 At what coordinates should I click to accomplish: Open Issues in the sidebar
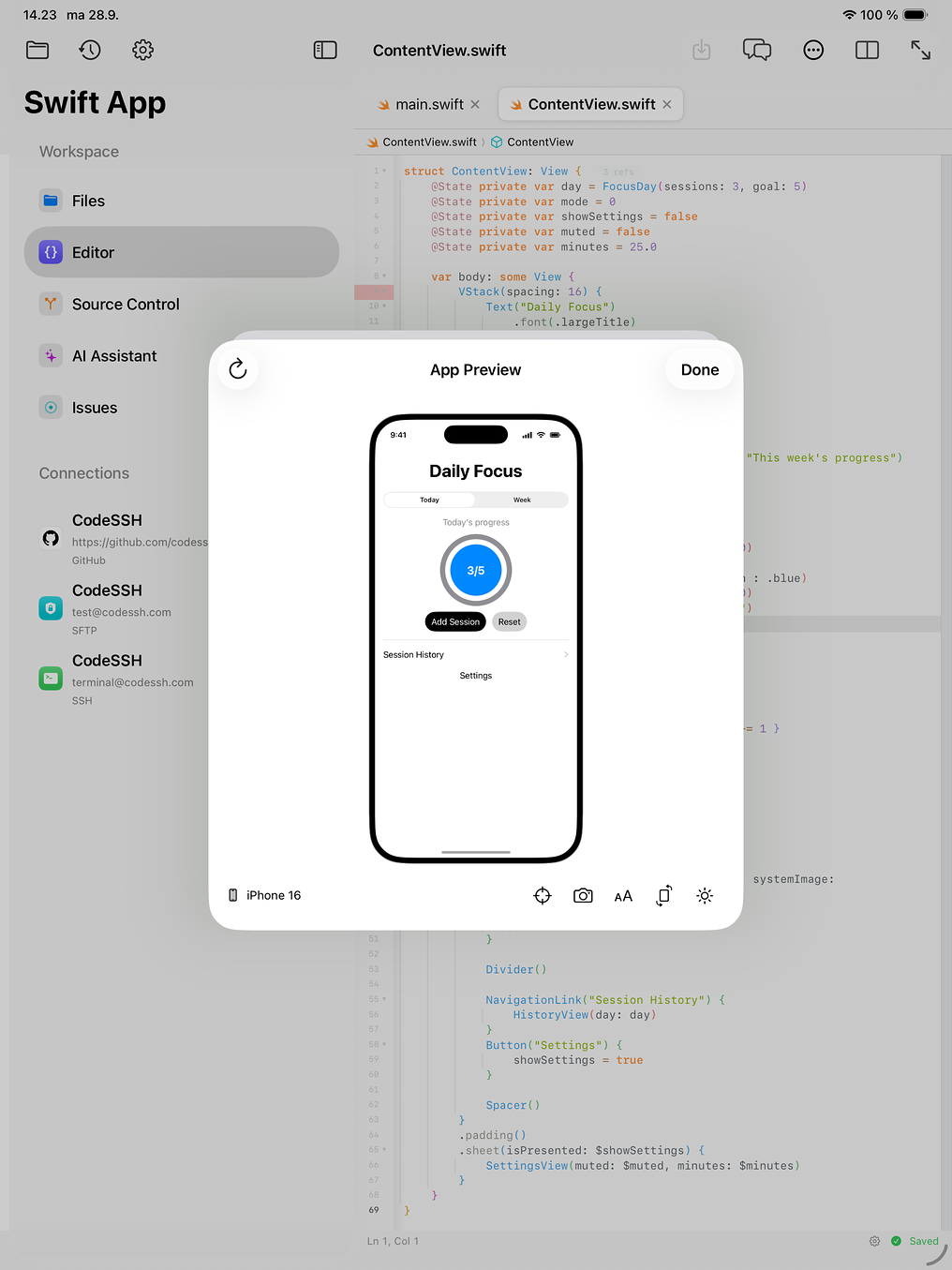(182, 408)
